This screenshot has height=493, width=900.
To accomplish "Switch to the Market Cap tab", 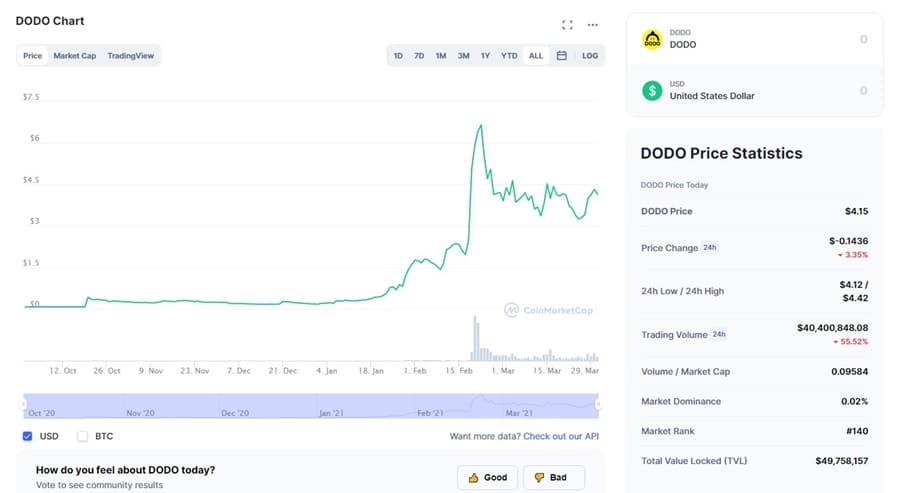I will pyautogui.click(x=75, y=56).
